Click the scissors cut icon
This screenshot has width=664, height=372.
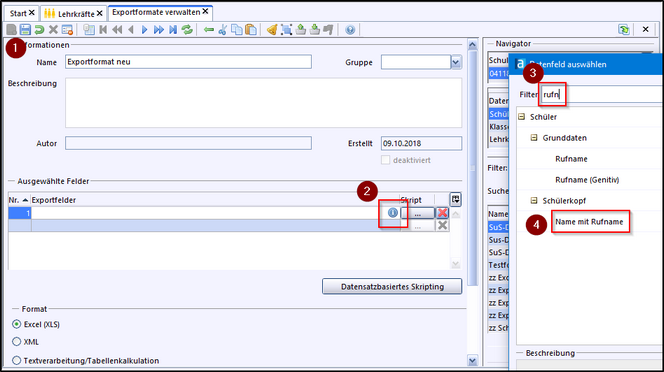tap(222, 29)
